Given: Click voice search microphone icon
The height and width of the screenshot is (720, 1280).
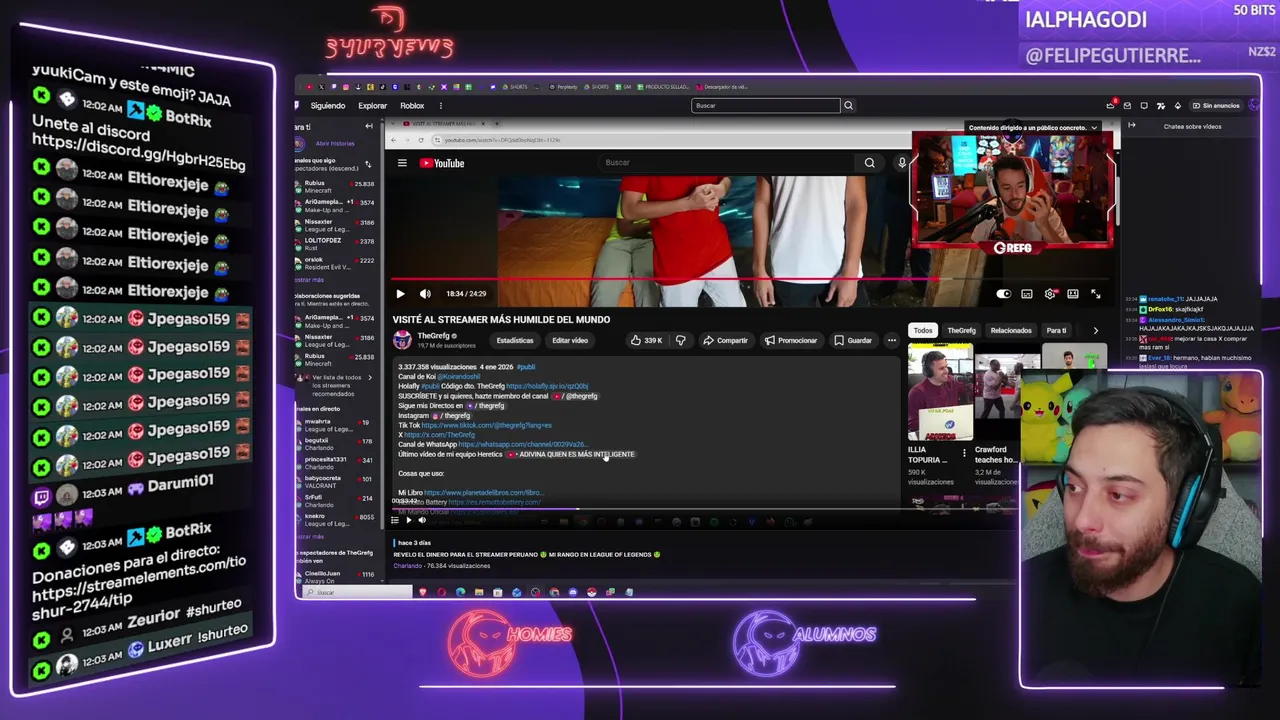Looking at the screenshot, I should click(x=902, y=163).
